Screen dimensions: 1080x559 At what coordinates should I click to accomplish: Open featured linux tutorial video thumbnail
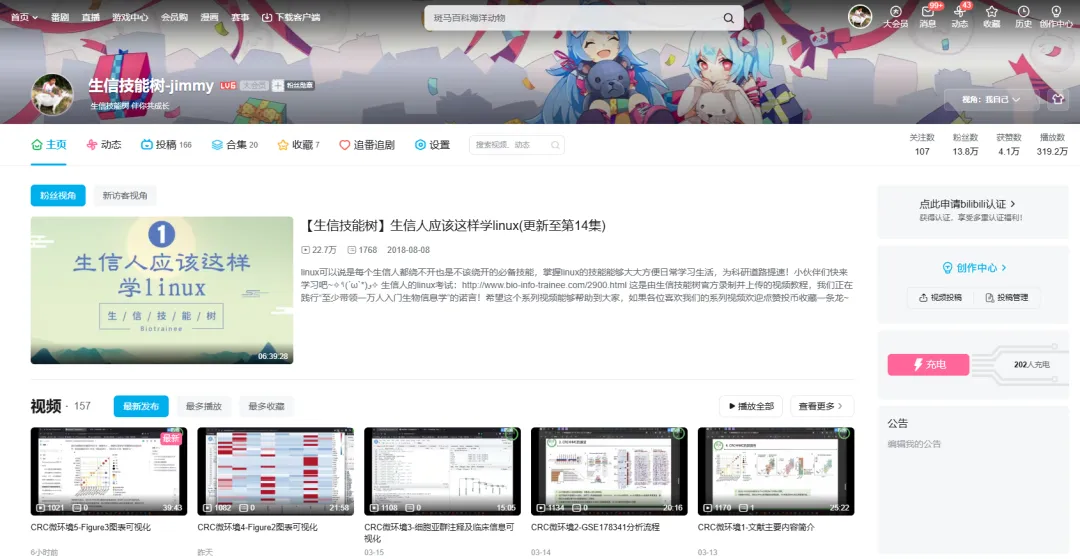[x=162, y=291]
